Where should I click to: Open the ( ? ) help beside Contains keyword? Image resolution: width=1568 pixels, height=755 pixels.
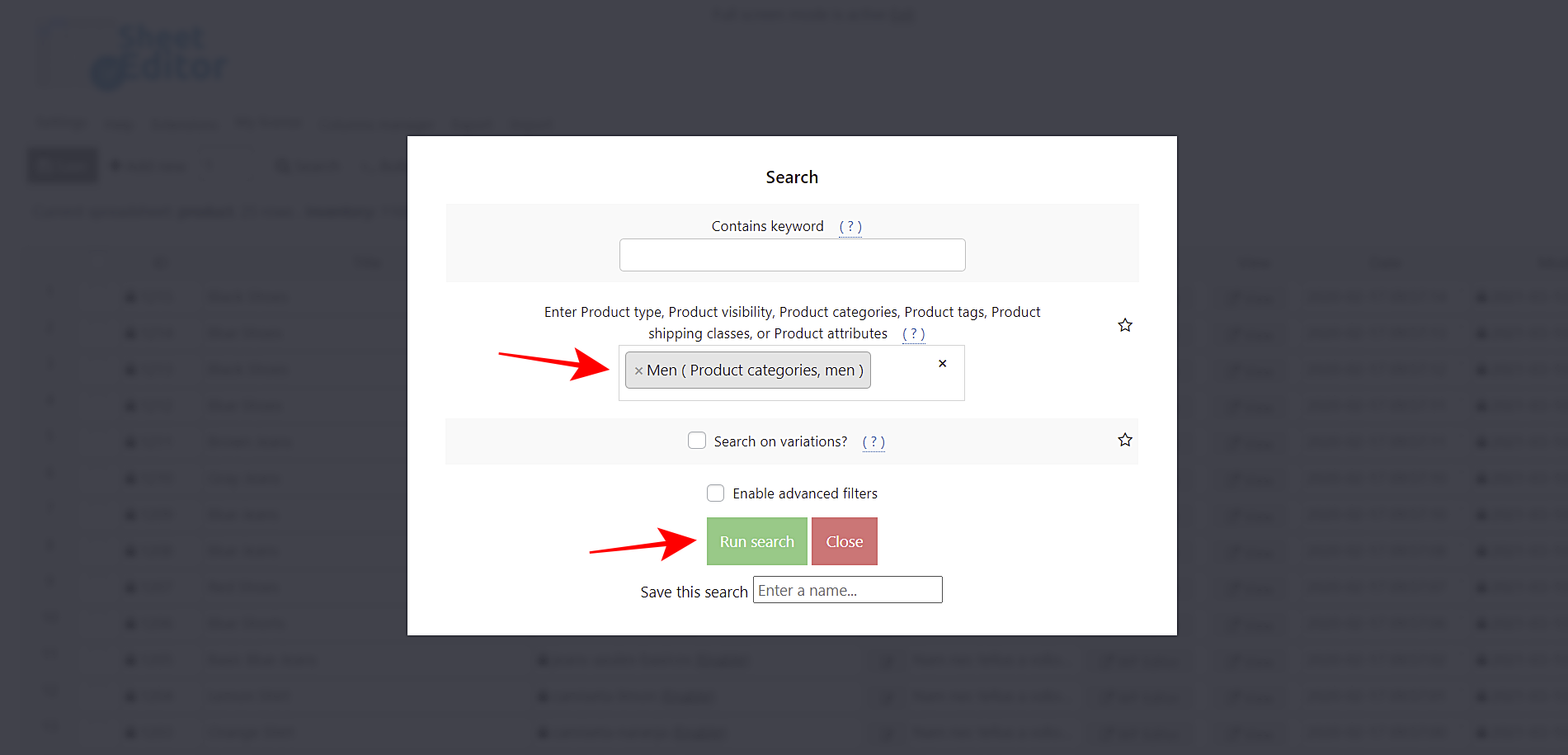pos(850,226)
